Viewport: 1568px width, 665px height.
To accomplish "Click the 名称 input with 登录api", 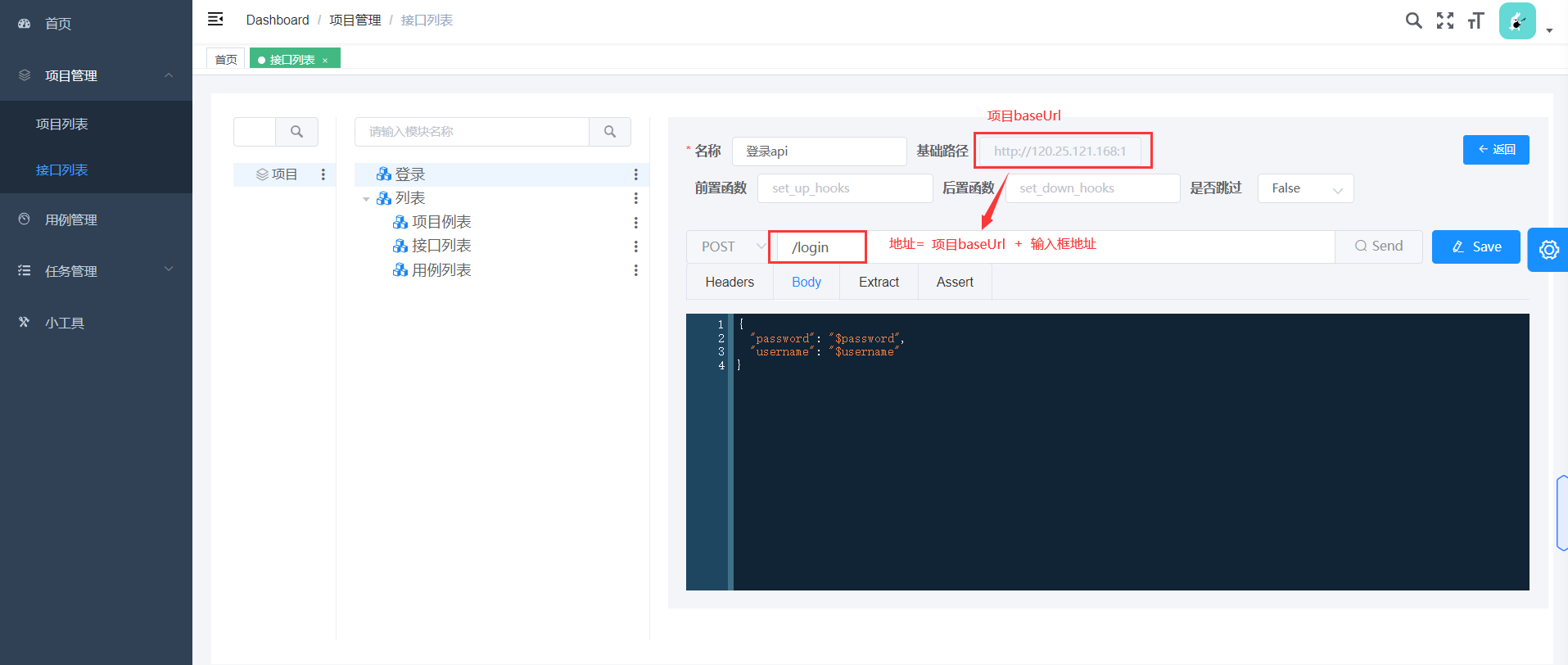I will pos(820,152).
